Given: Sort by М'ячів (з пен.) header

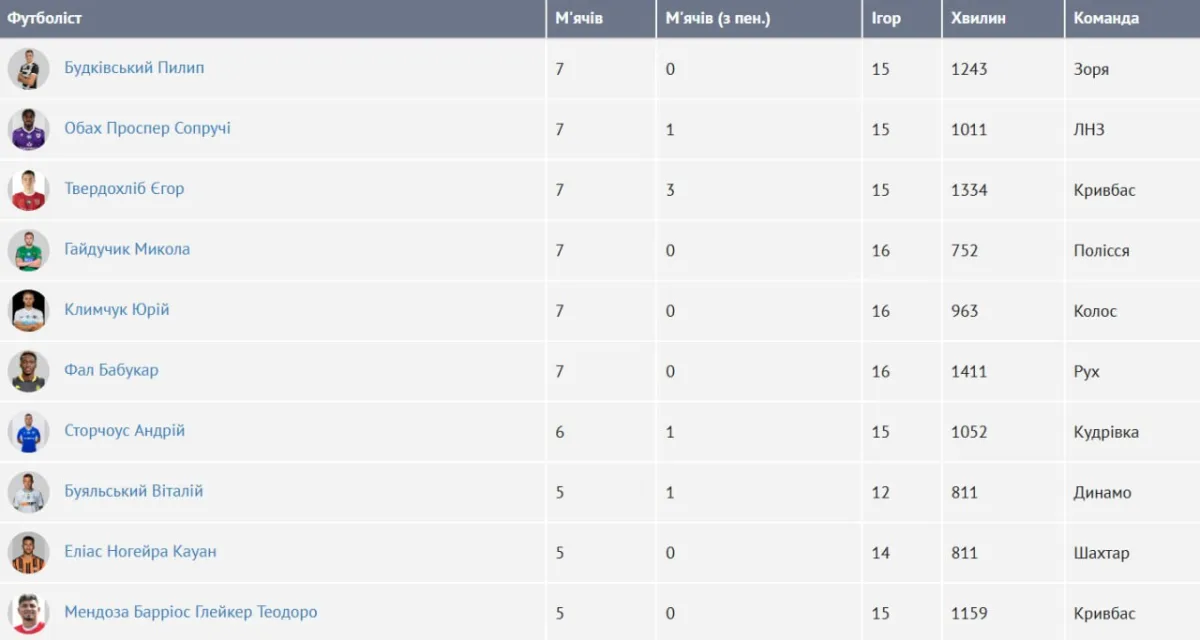Looking at the screenshot, I should pos(717,18).
